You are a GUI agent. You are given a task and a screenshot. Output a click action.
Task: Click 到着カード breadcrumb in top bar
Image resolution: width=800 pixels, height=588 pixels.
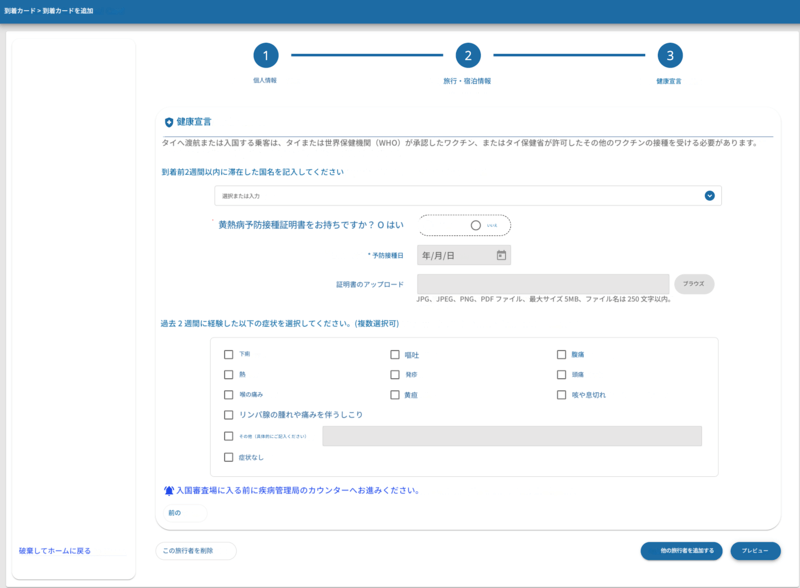(x=19, y=11)
